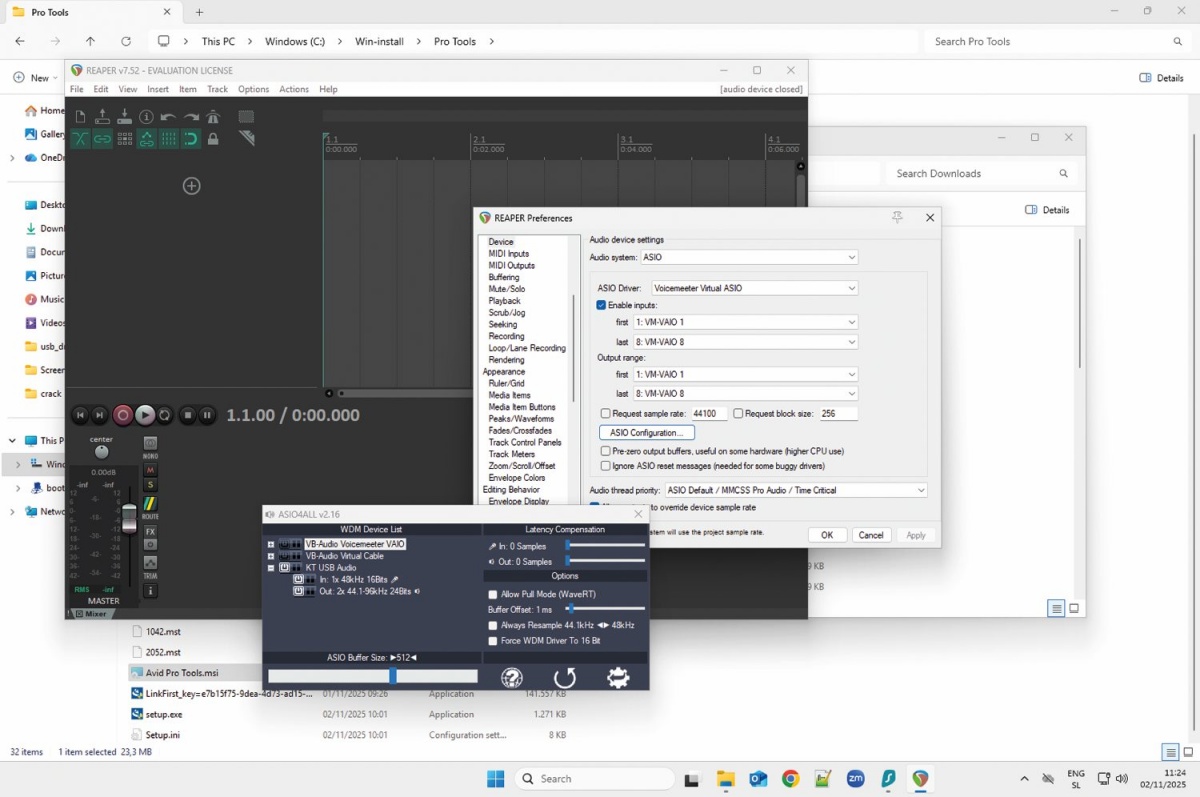Expand VB-Audio Voicemeeter VAIO device
This screenshot has height=797, width=1200.
click(x=271, y=544)
